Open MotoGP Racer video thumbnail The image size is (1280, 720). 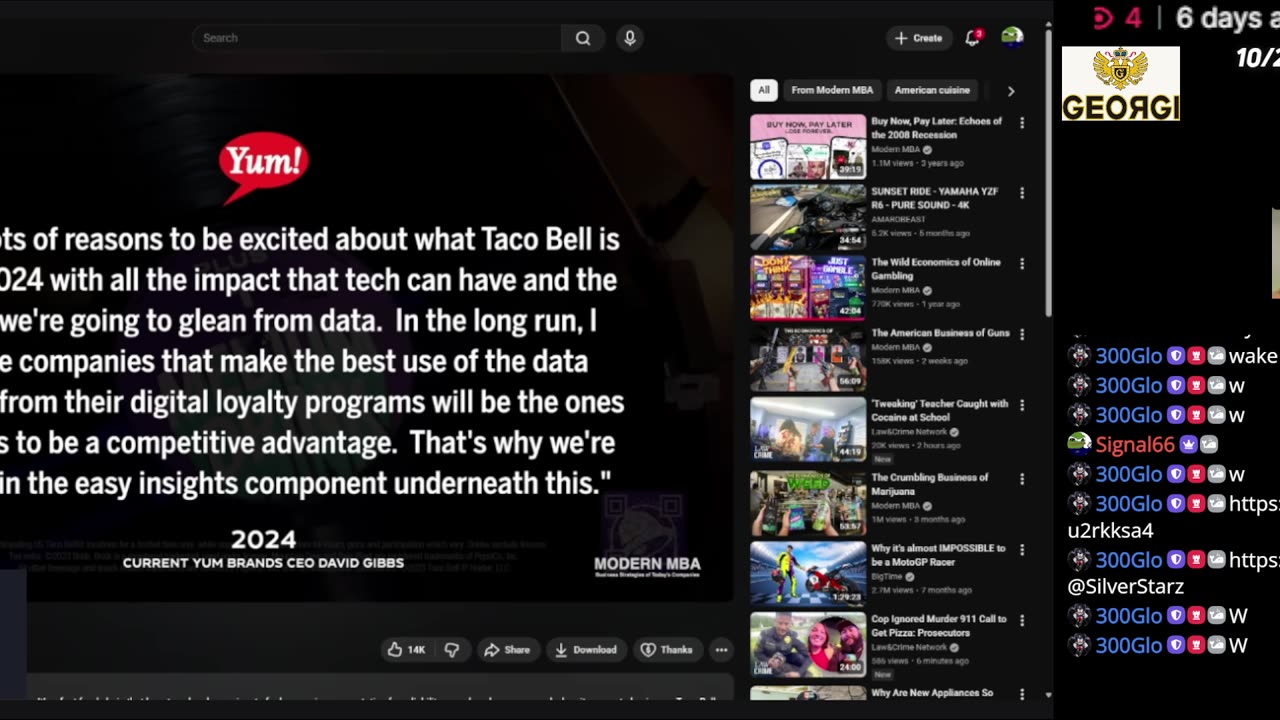808,573
